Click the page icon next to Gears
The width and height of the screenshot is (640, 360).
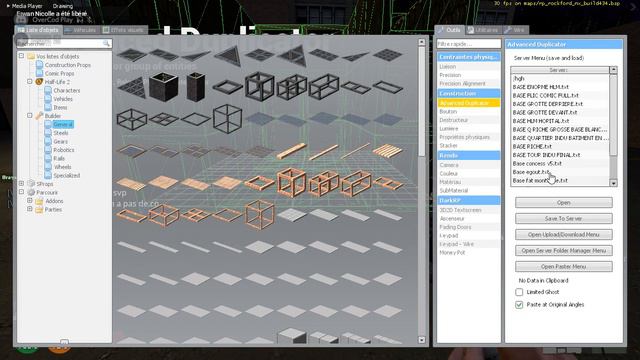pos(48,141)
